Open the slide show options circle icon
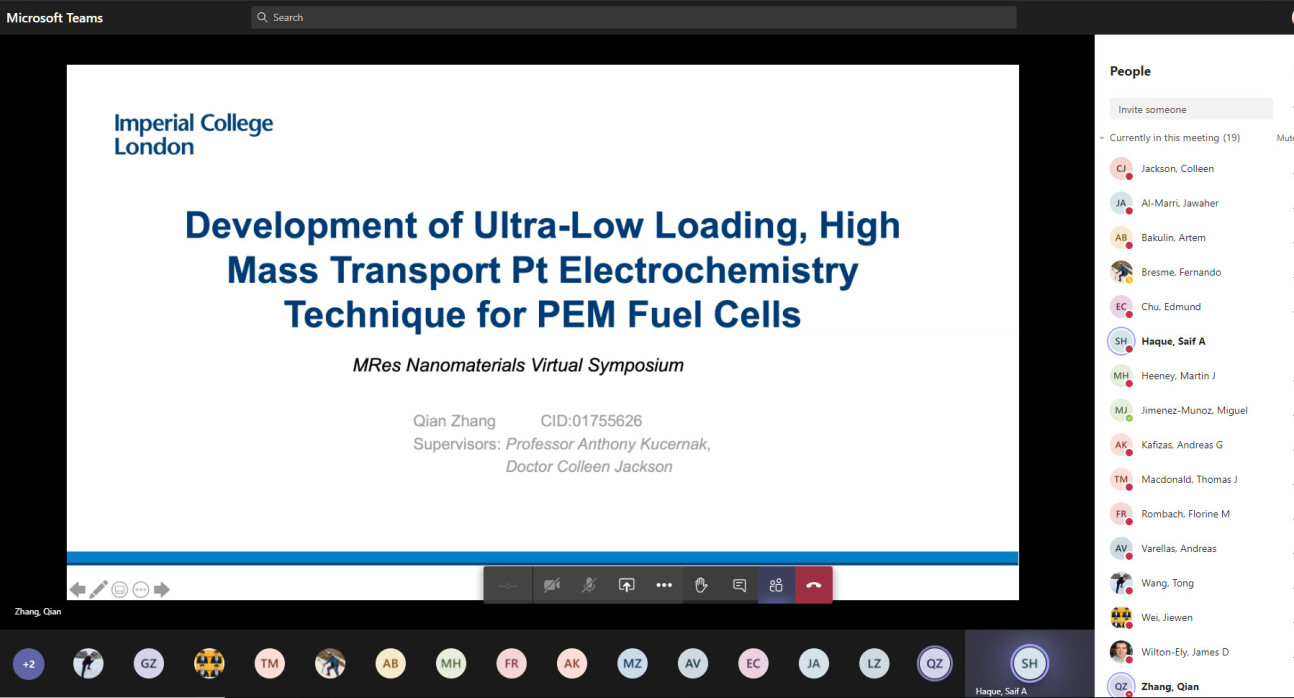1294x698 pixels. coord(141,590)
